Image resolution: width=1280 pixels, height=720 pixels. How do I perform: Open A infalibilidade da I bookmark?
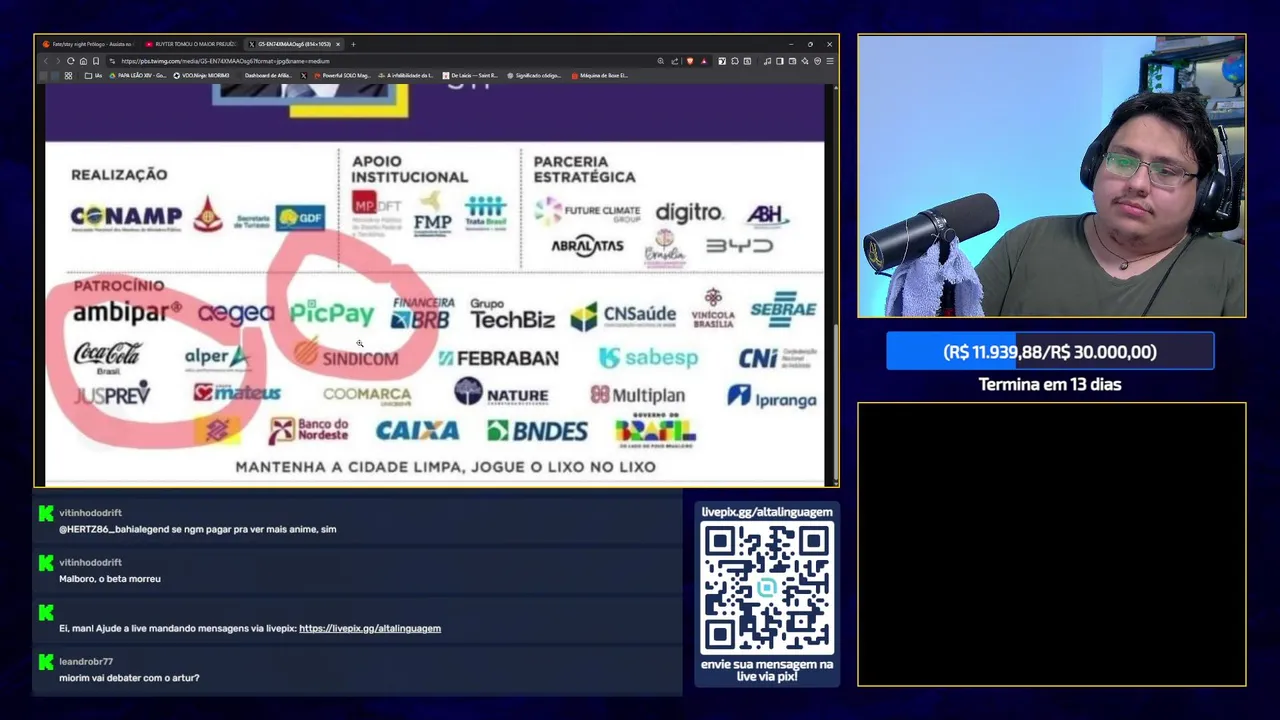click(x=405, y=75)
